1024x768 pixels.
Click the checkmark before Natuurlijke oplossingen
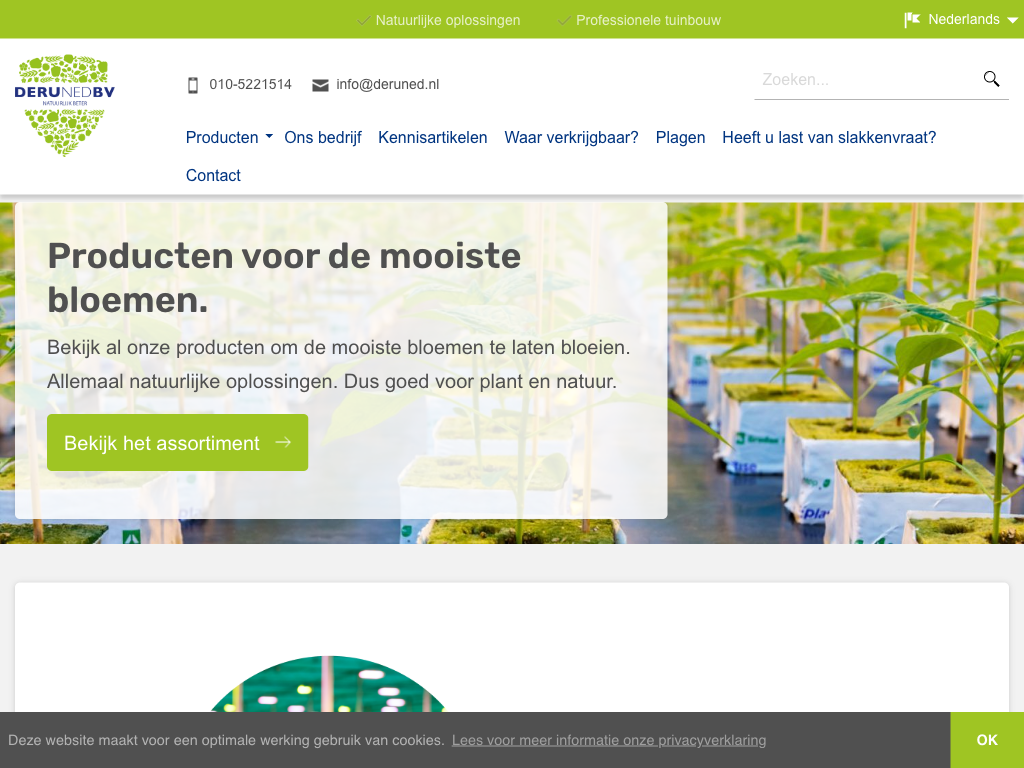click(364, 21)
